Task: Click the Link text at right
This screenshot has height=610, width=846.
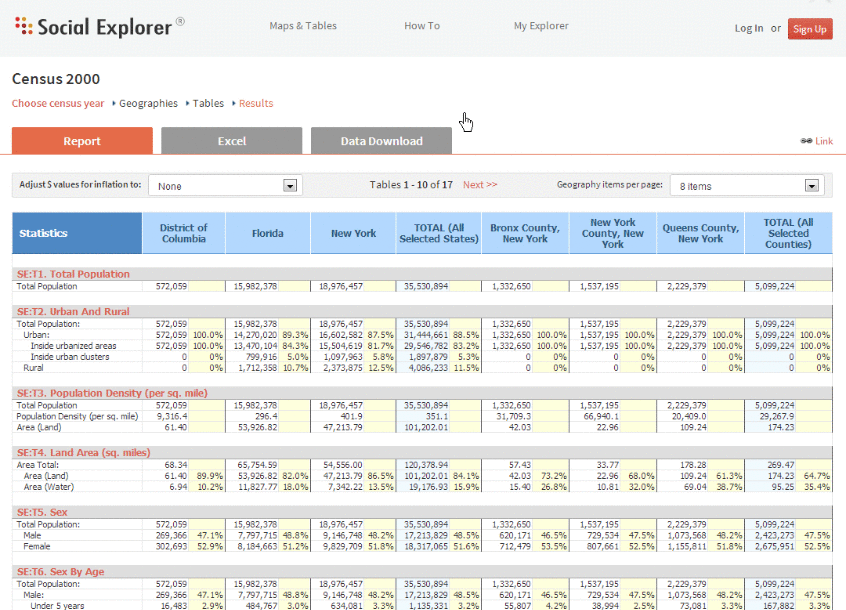Action: tap(824, 141)
